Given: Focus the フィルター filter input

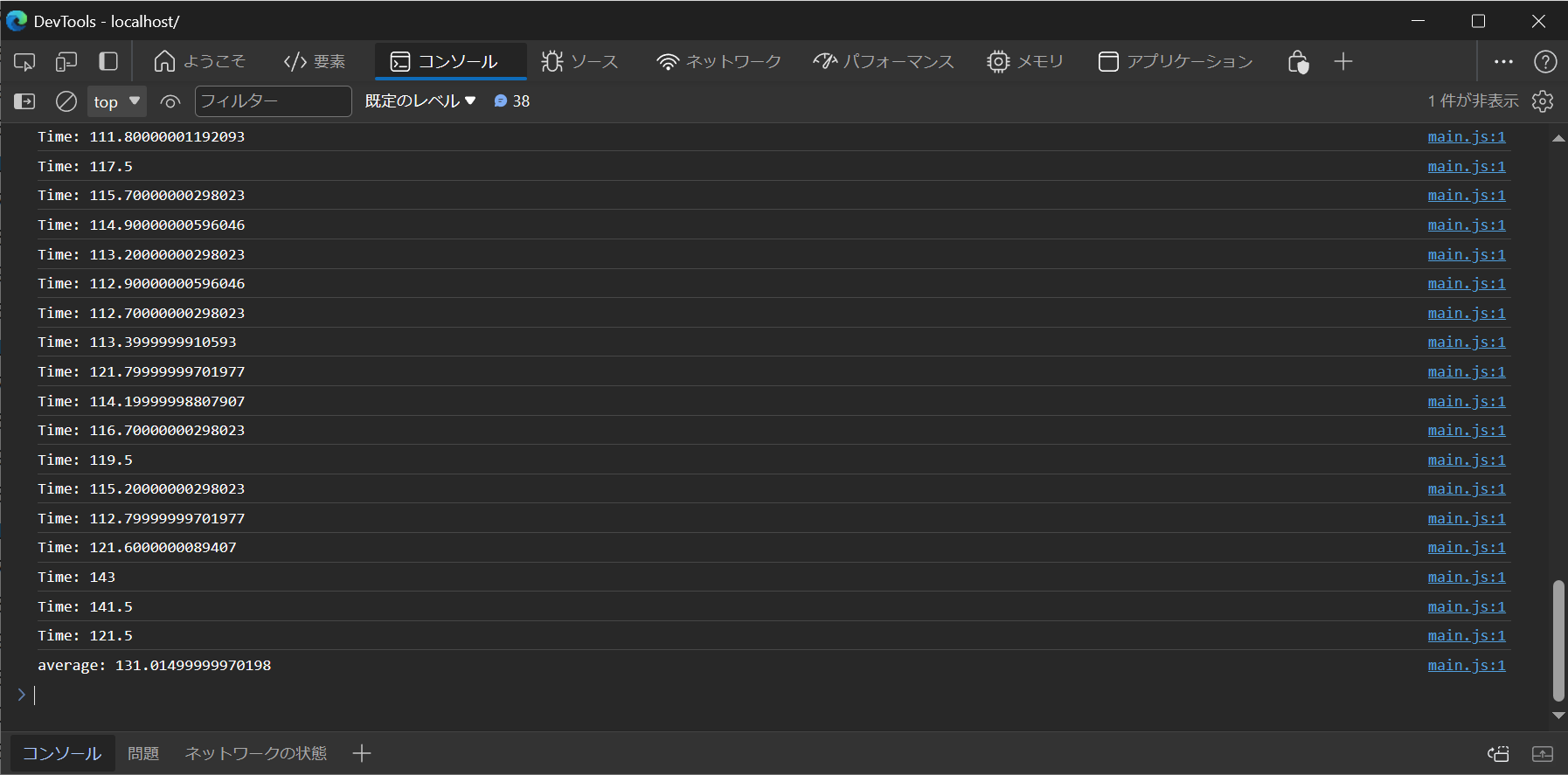Looking at the screenshot, I should (x=273, y=101).
